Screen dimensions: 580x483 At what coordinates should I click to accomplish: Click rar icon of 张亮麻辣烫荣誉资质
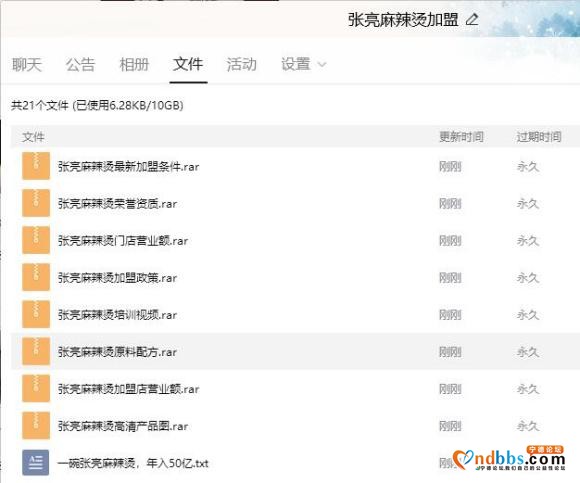pyautogui.click(x=36, y=203)
